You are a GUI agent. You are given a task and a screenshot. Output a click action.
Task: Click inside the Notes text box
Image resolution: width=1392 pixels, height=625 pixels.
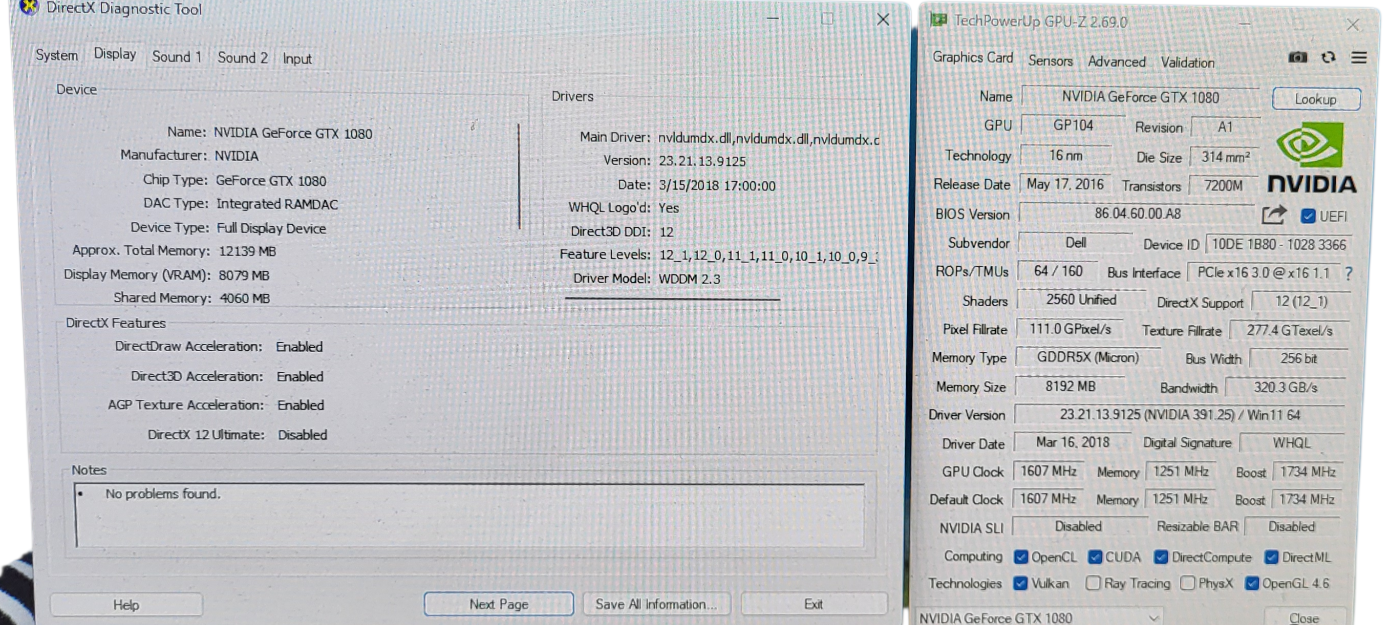[470, 516]
